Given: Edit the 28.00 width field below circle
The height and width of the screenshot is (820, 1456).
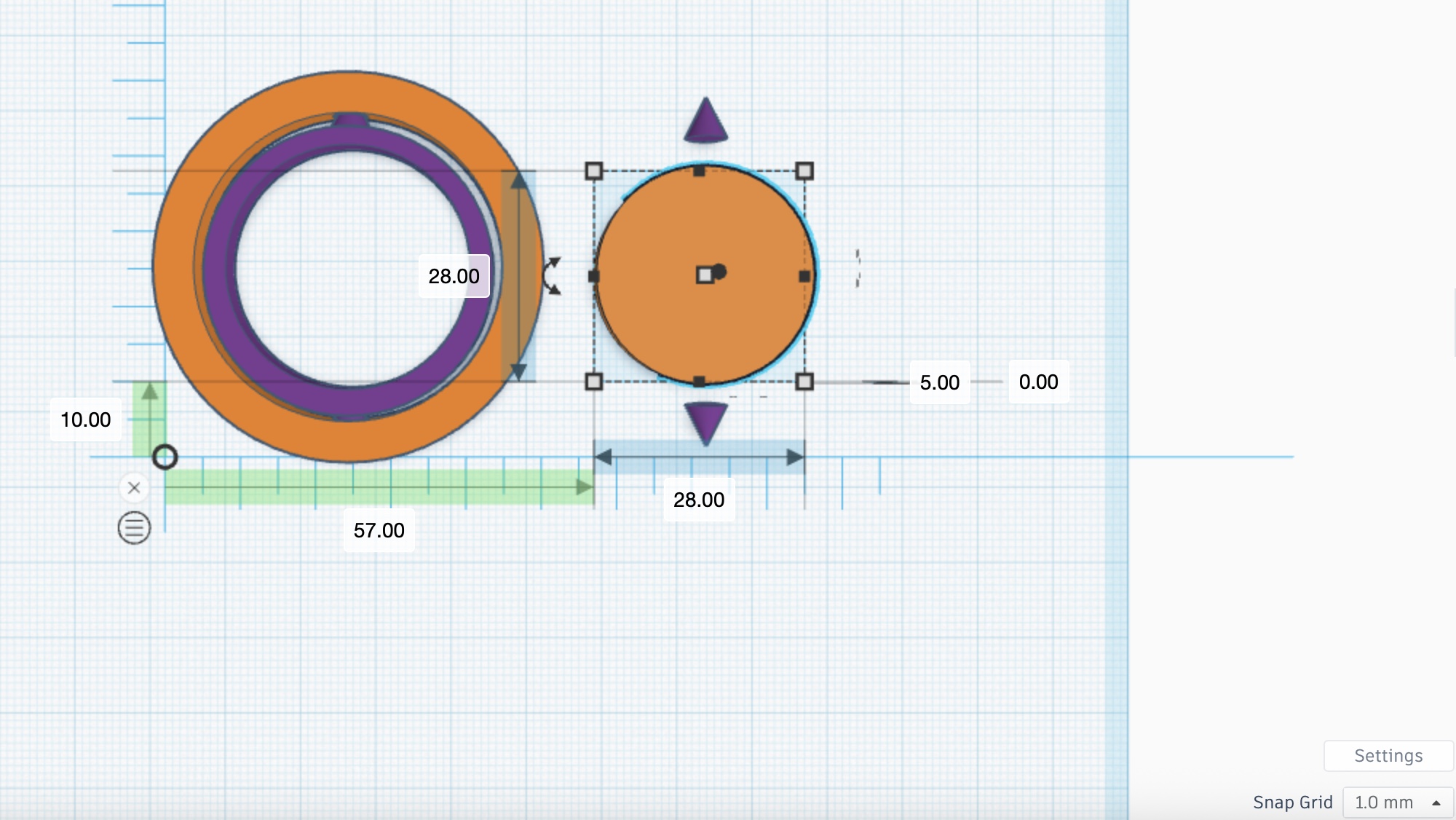Looking at the screenshot, I should 698,500.
